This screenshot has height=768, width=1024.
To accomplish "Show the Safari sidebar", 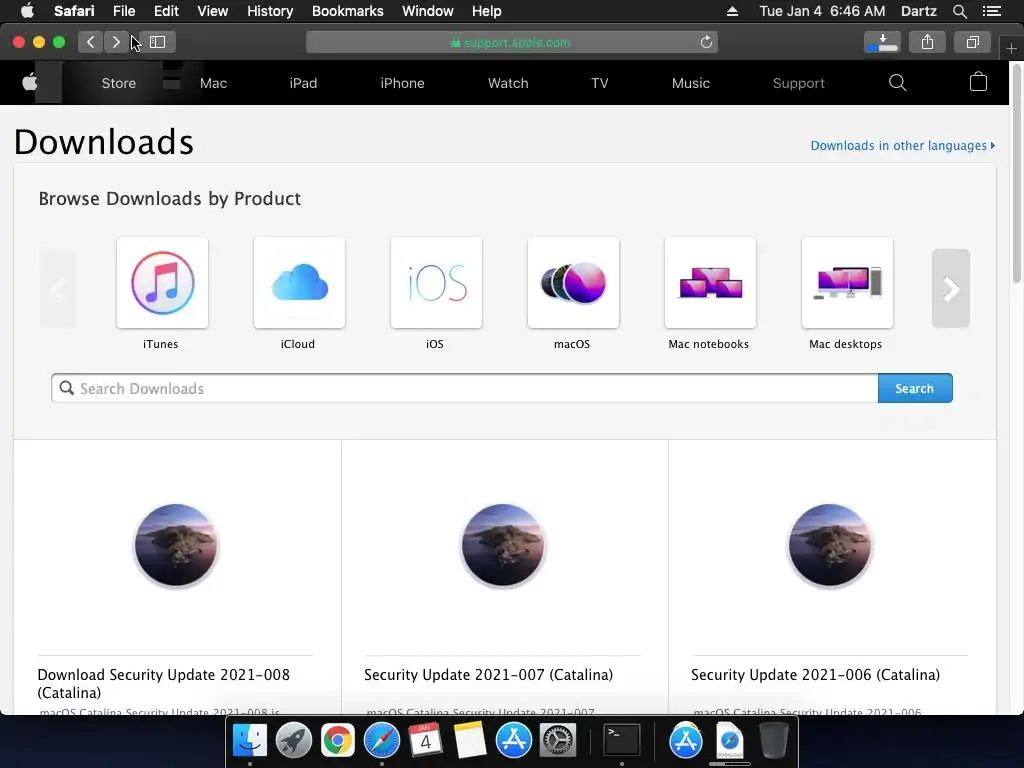I will click(157, 42).
